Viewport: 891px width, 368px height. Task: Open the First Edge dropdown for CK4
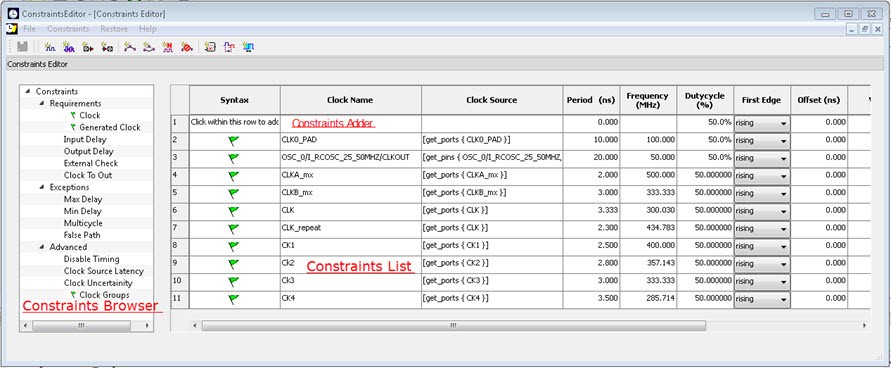pyautogui.click(x=761, y=299)
